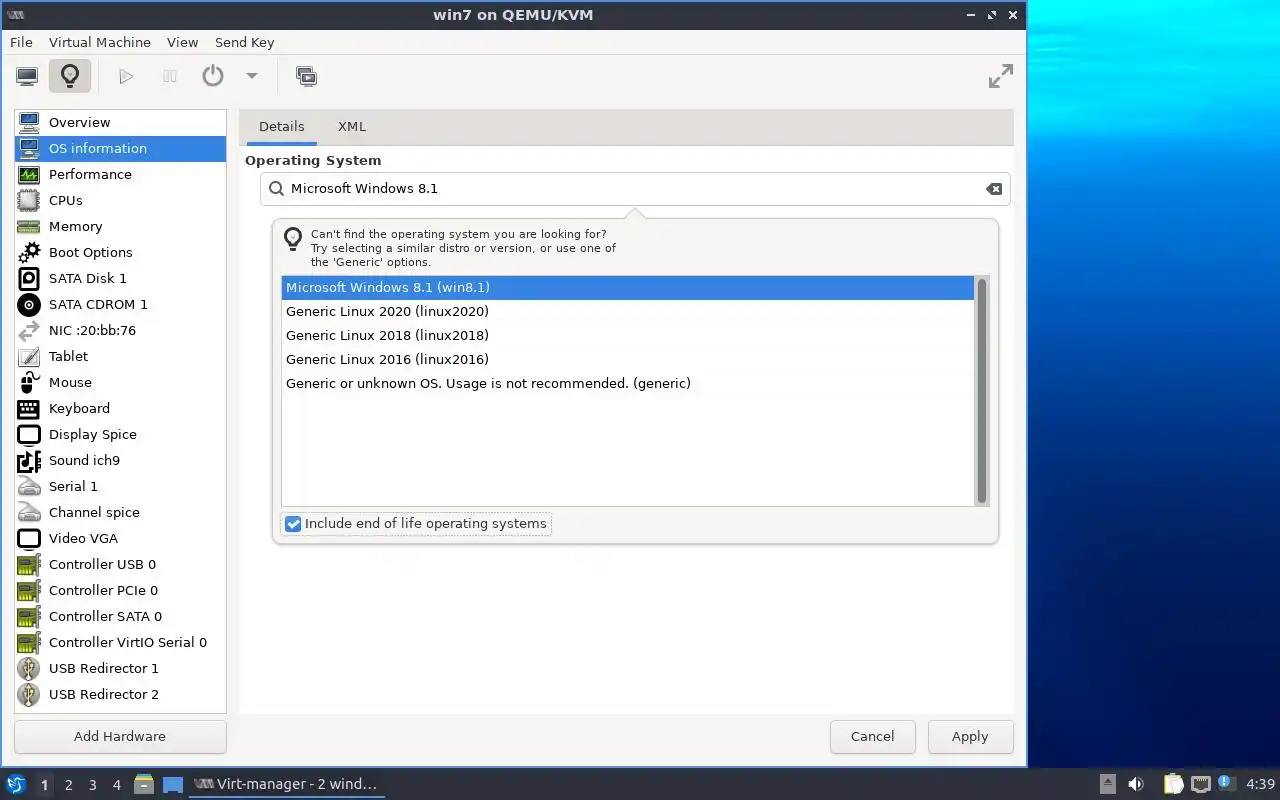Open the desktop start menu icon
This screenshot has height=800, width=1280.
click(15, 784)
